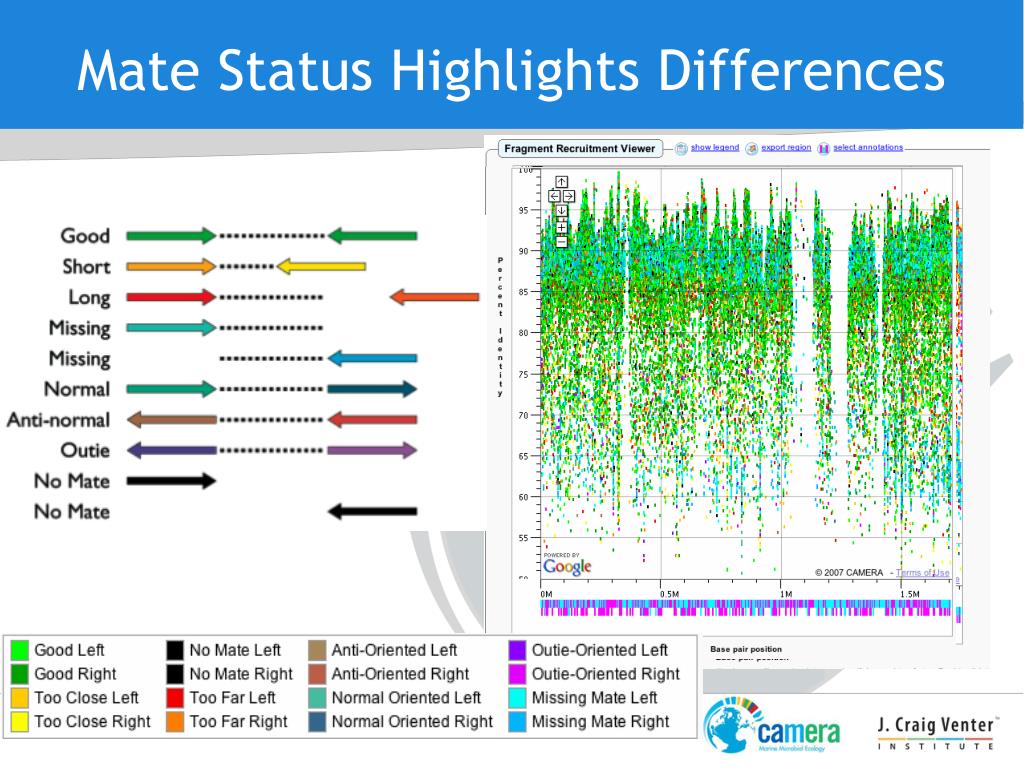Click the Short label in arrow diagram
The width and height of the screenshot is (1024, 777).
point(86,266)
